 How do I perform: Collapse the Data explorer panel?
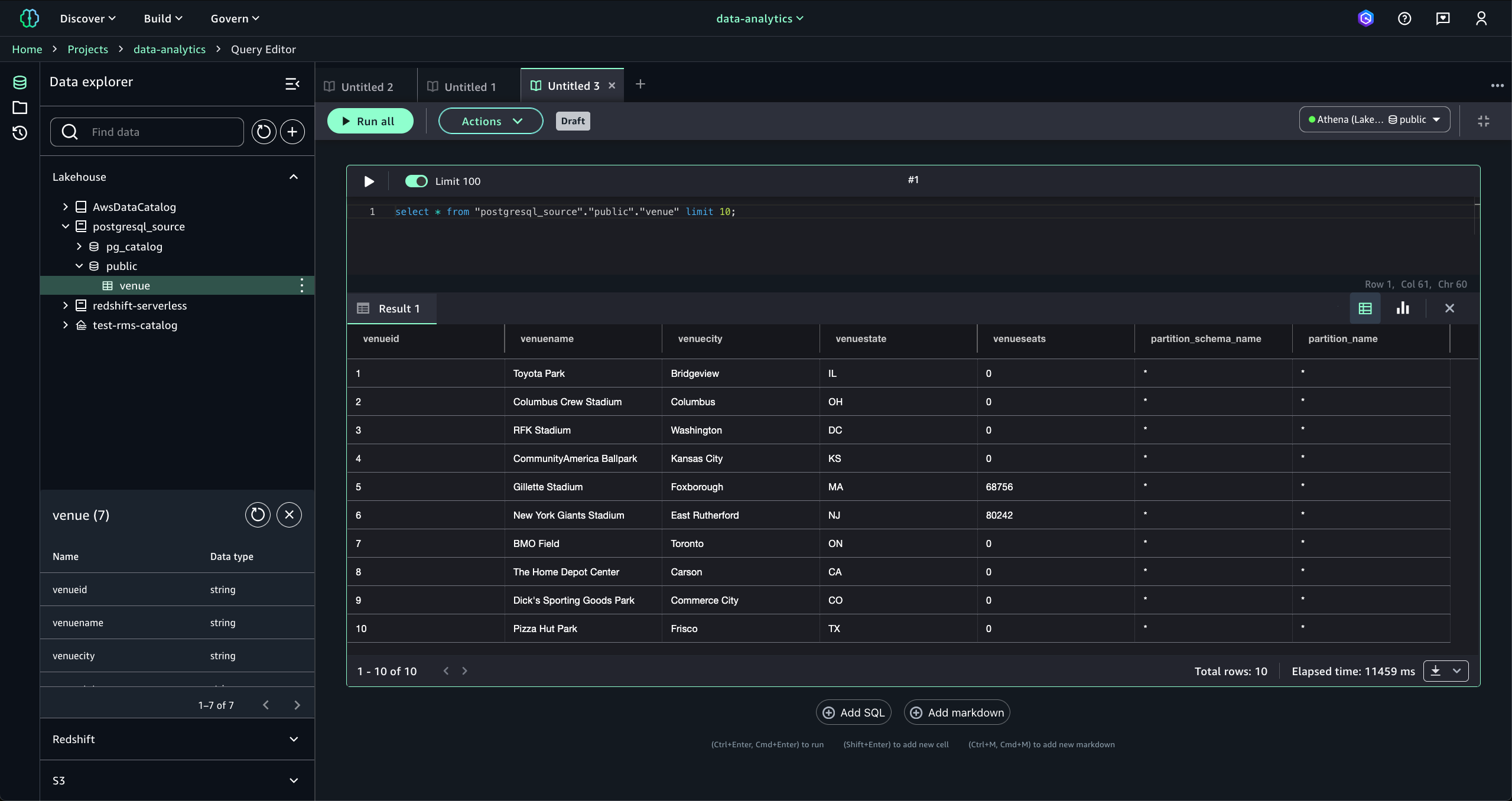(x=292, y=84)
